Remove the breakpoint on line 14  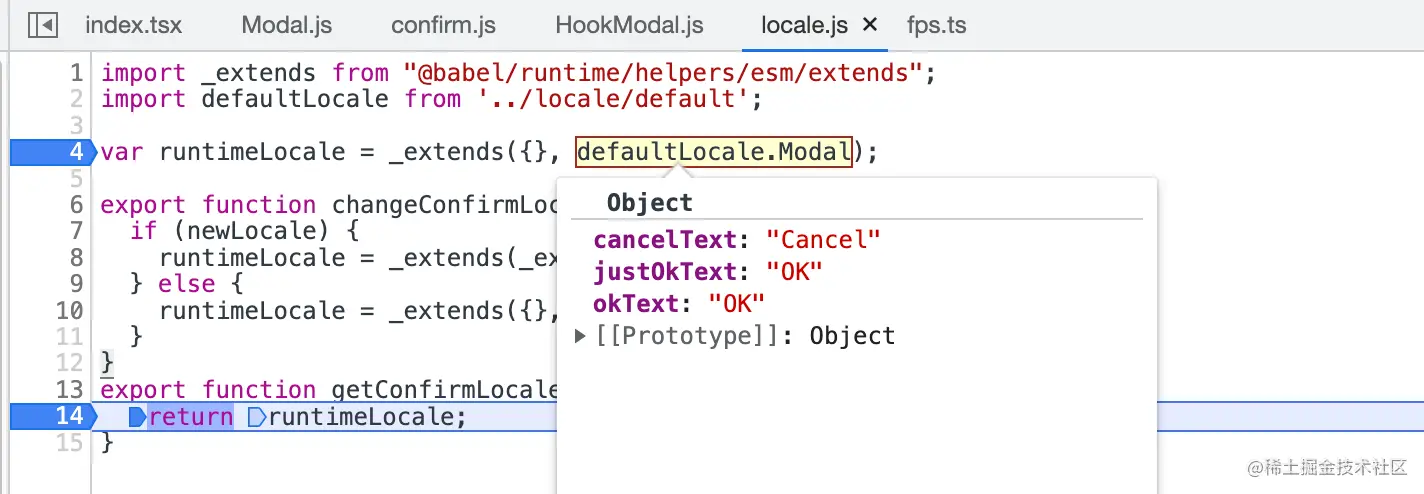click(x=52, y=417)
